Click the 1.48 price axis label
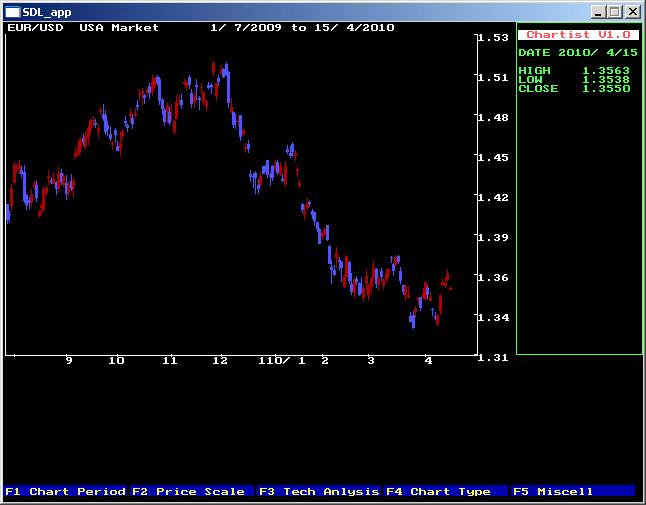The height and width of the screenshot is (505, 646). click(494, 117)
